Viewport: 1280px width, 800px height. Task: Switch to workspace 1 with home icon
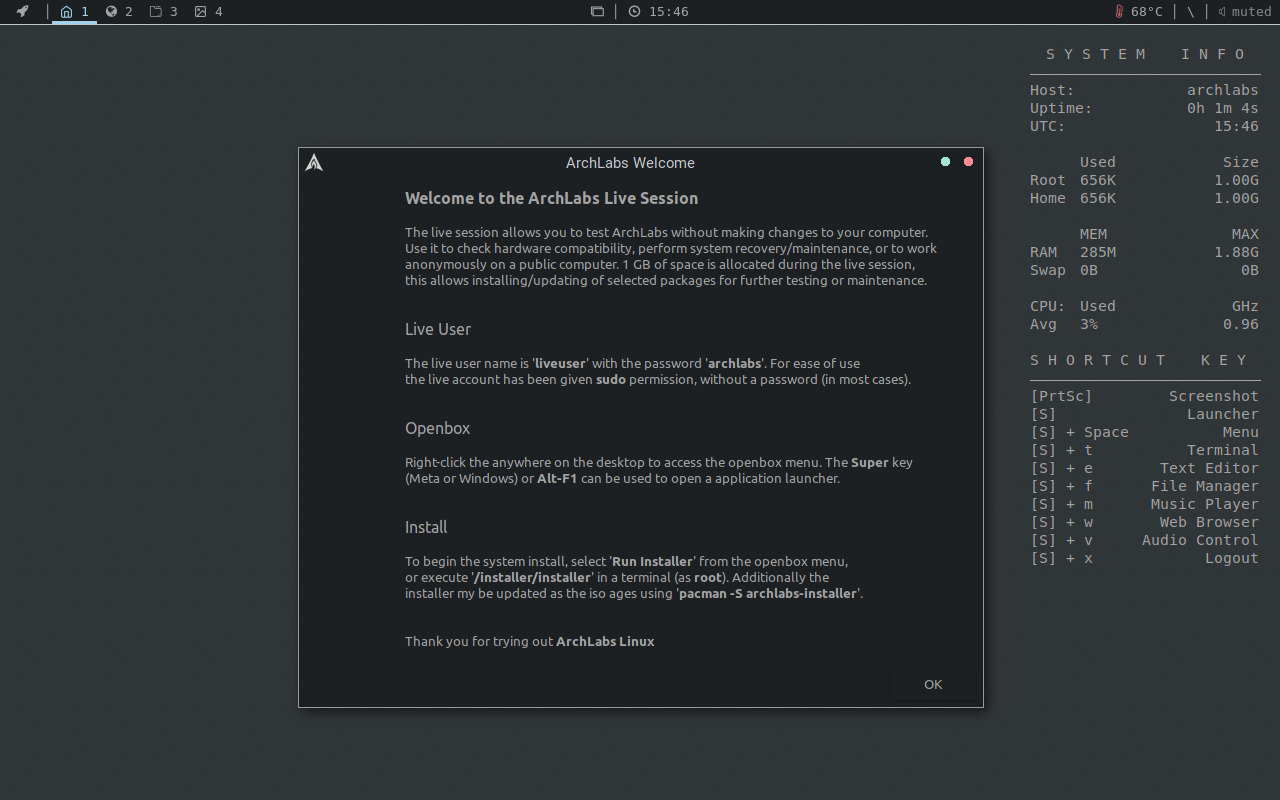[74, 12]
